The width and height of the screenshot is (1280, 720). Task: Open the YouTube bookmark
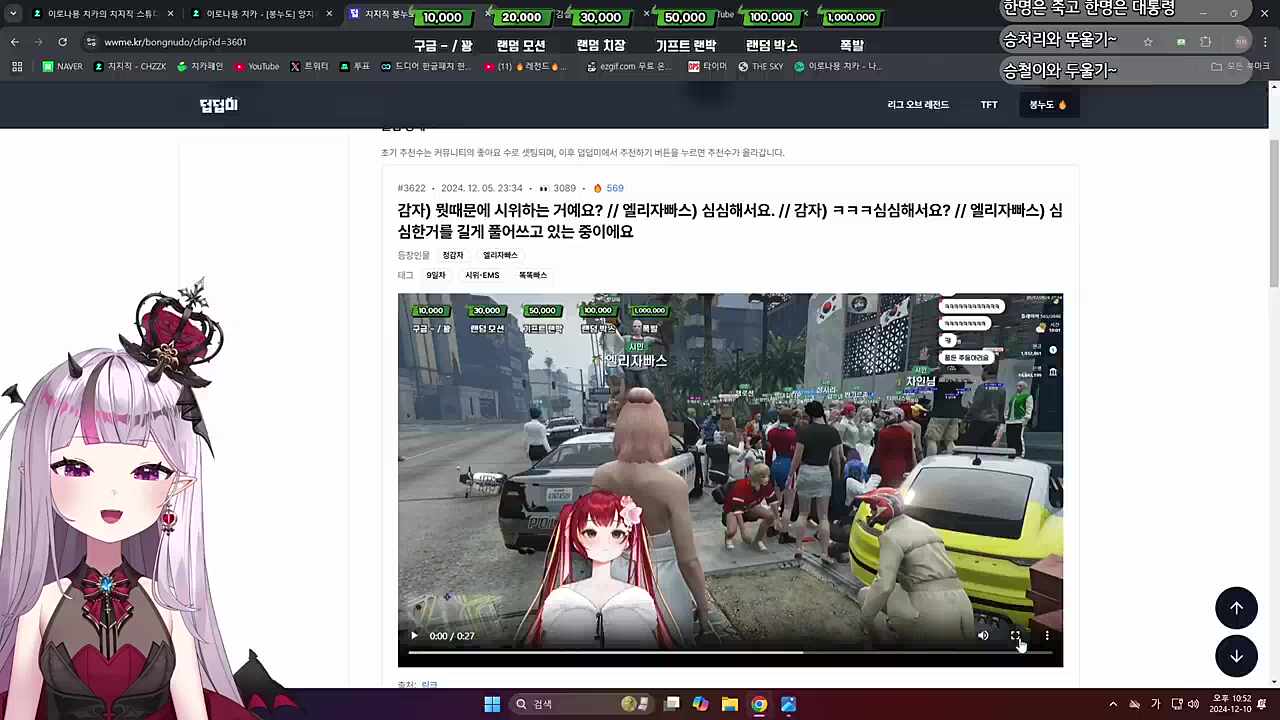point(257,67)
